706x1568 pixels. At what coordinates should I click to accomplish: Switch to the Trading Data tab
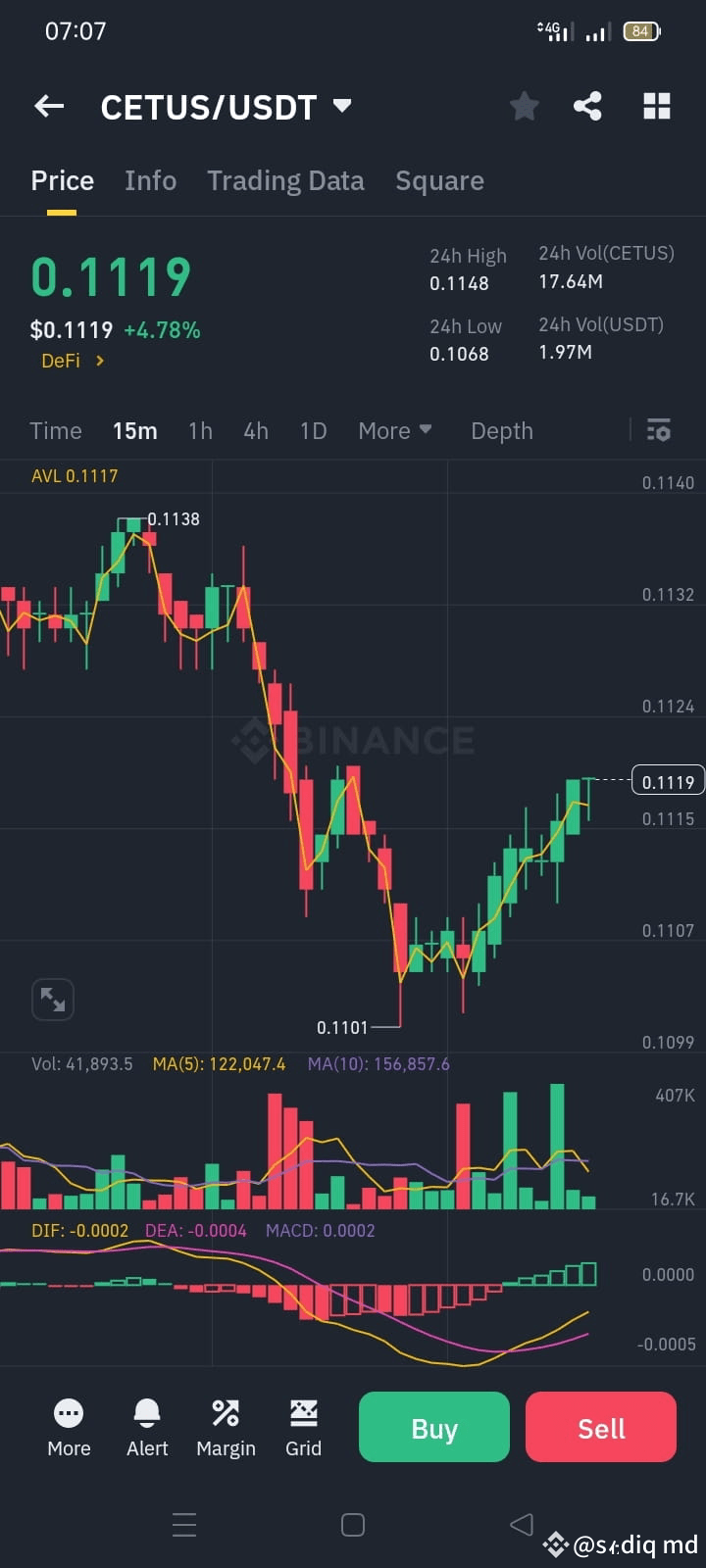point(285,180)
